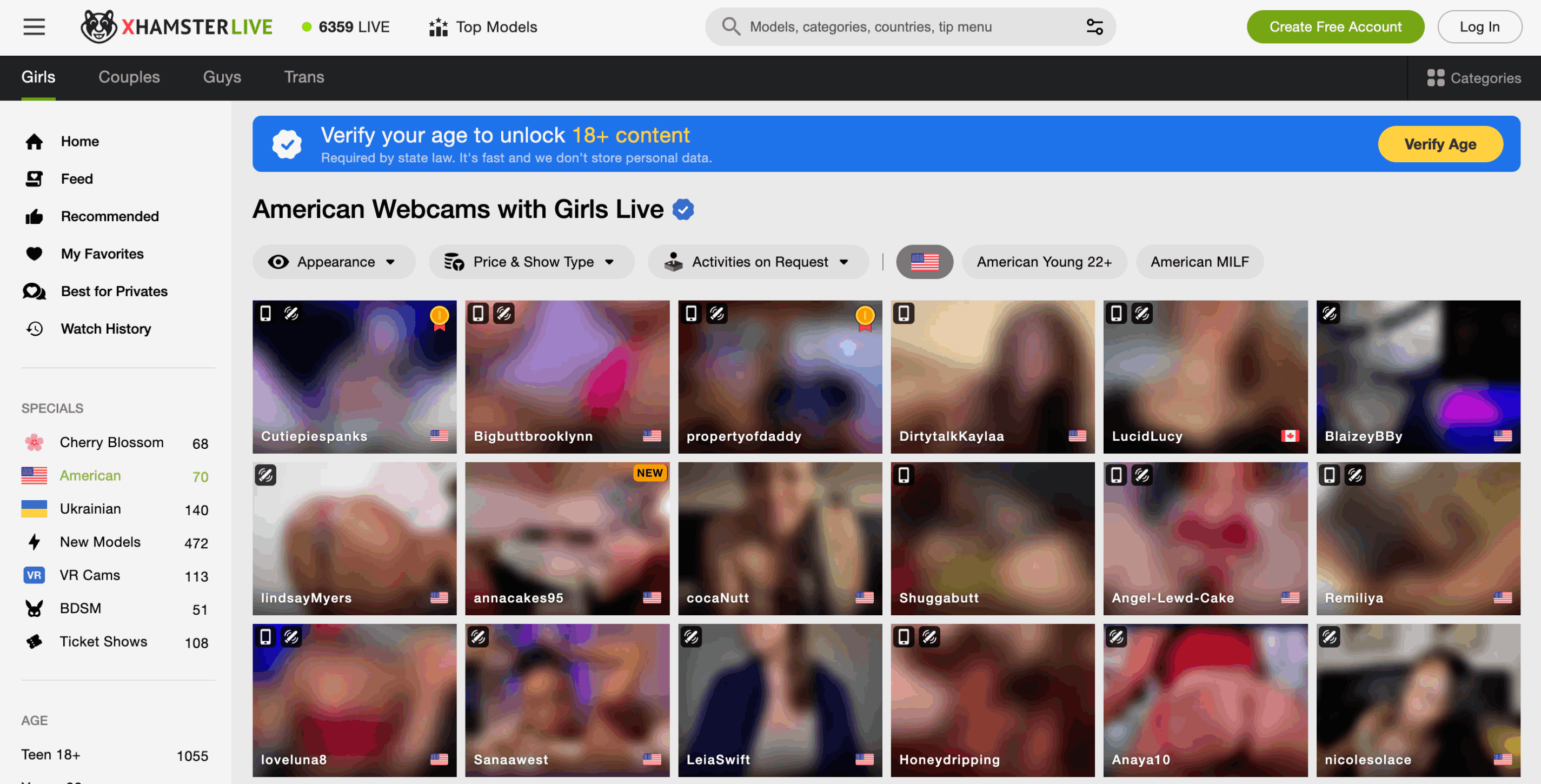Click the Verify Age button
This screenshot has height=784, width=1541.
tap(1440, 143)
